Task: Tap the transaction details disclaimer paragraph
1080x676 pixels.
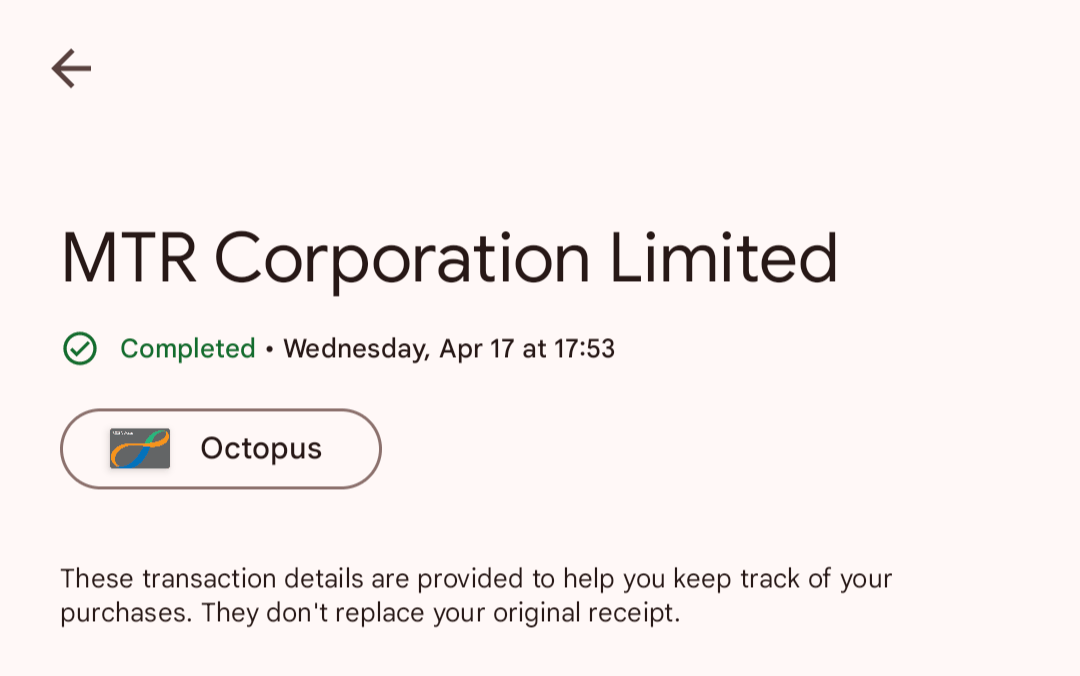Action: (x=476, y=595)
